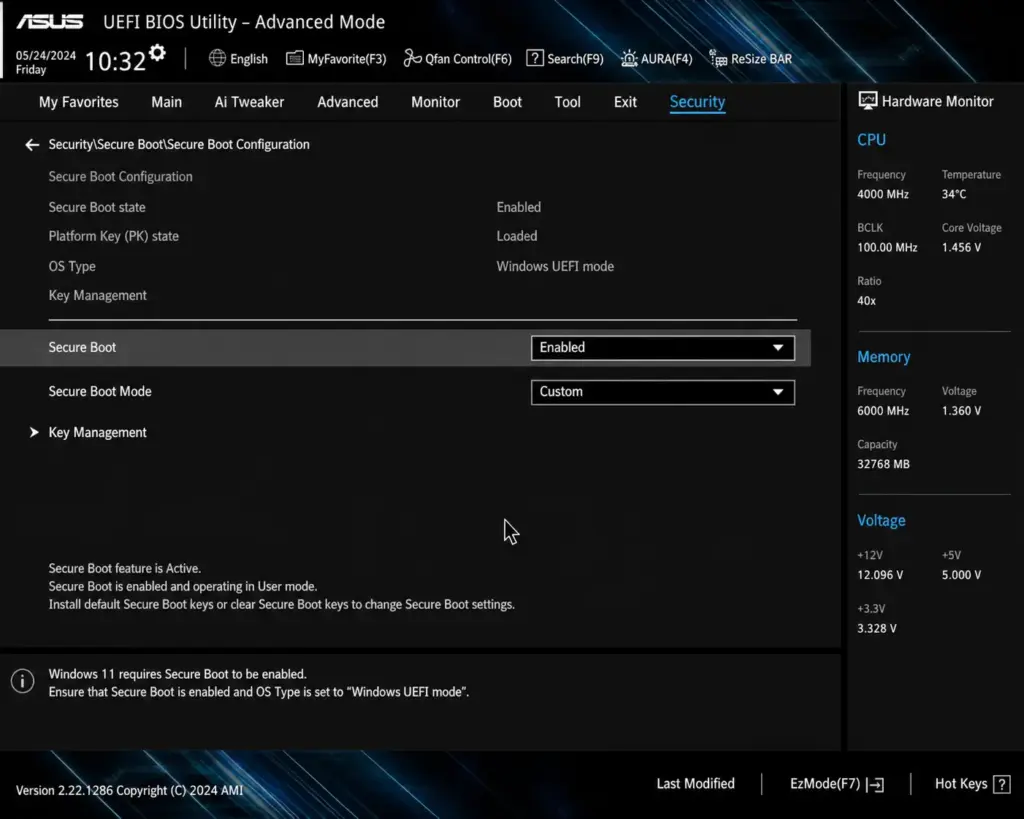Open the Secure Boot Mode Custom dropdown
This screenshot has width=1024, height=819.
(663, 392)
